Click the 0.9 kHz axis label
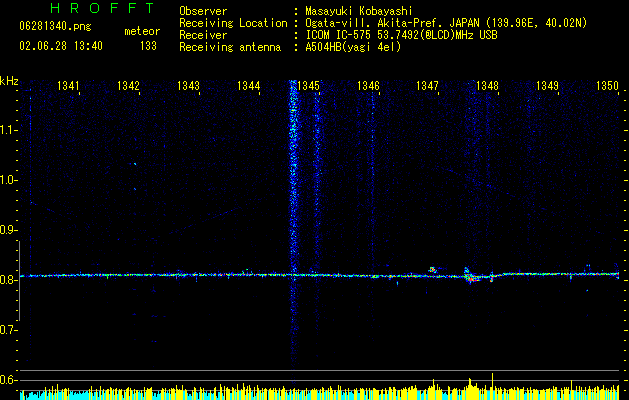The width and height of the screenshot is (629, 400). (8, 230)
